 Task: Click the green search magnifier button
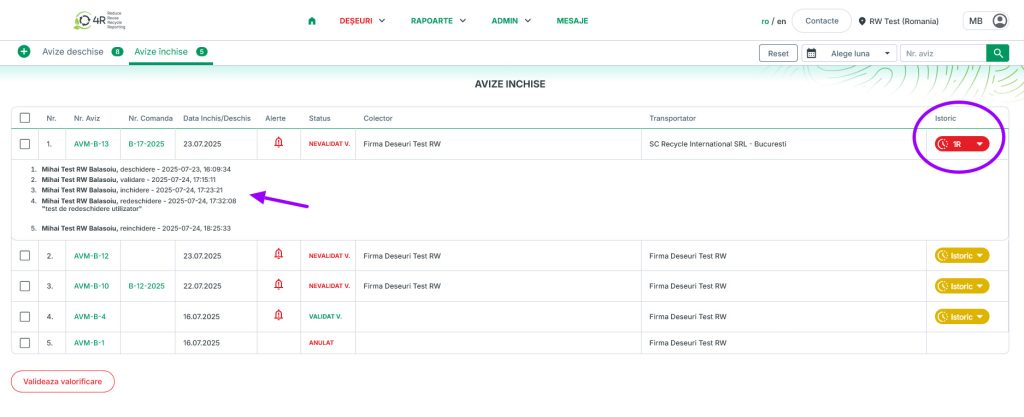point(997,53)
